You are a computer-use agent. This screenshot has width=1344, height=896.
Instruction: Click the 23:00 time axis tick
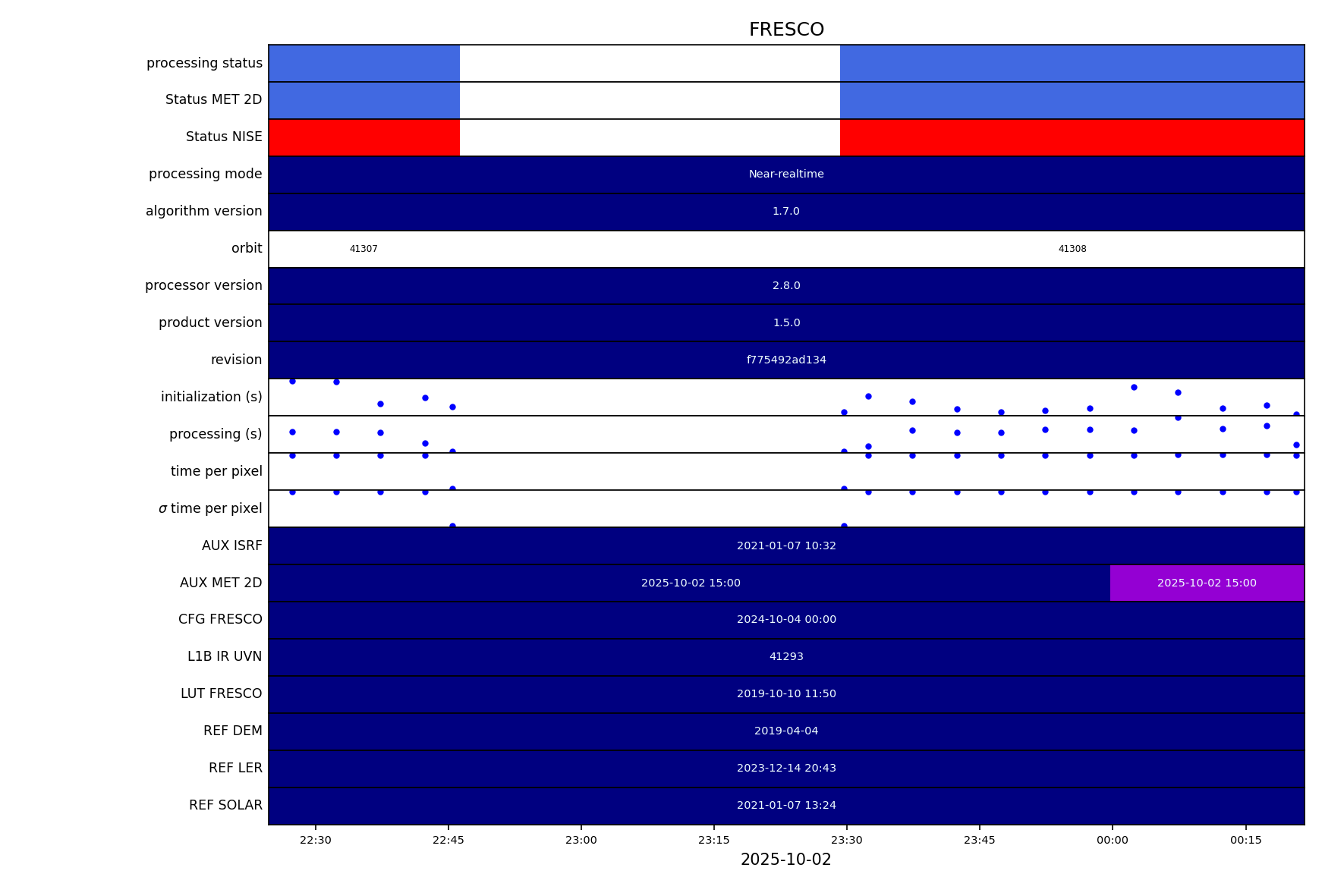(581, 840)
